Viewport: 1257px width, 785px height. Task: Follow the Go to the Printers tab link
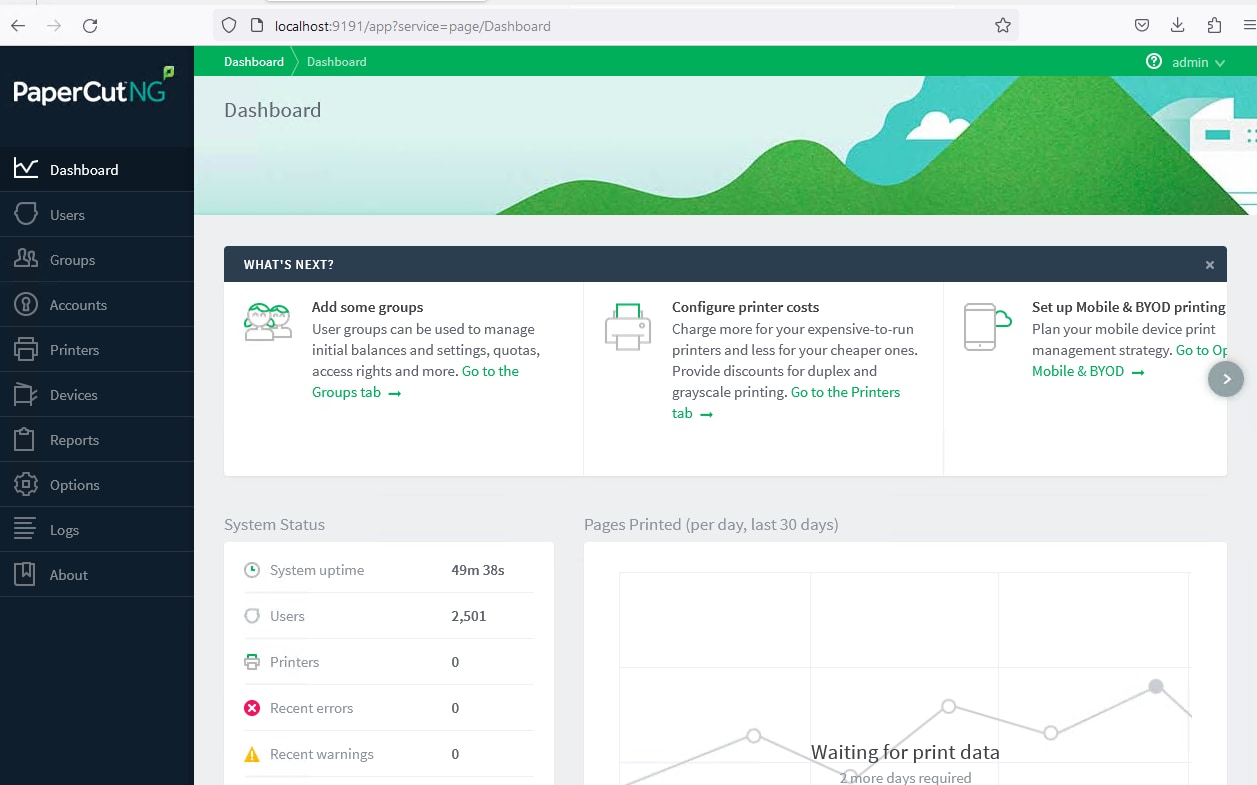[x=845, y=392]
